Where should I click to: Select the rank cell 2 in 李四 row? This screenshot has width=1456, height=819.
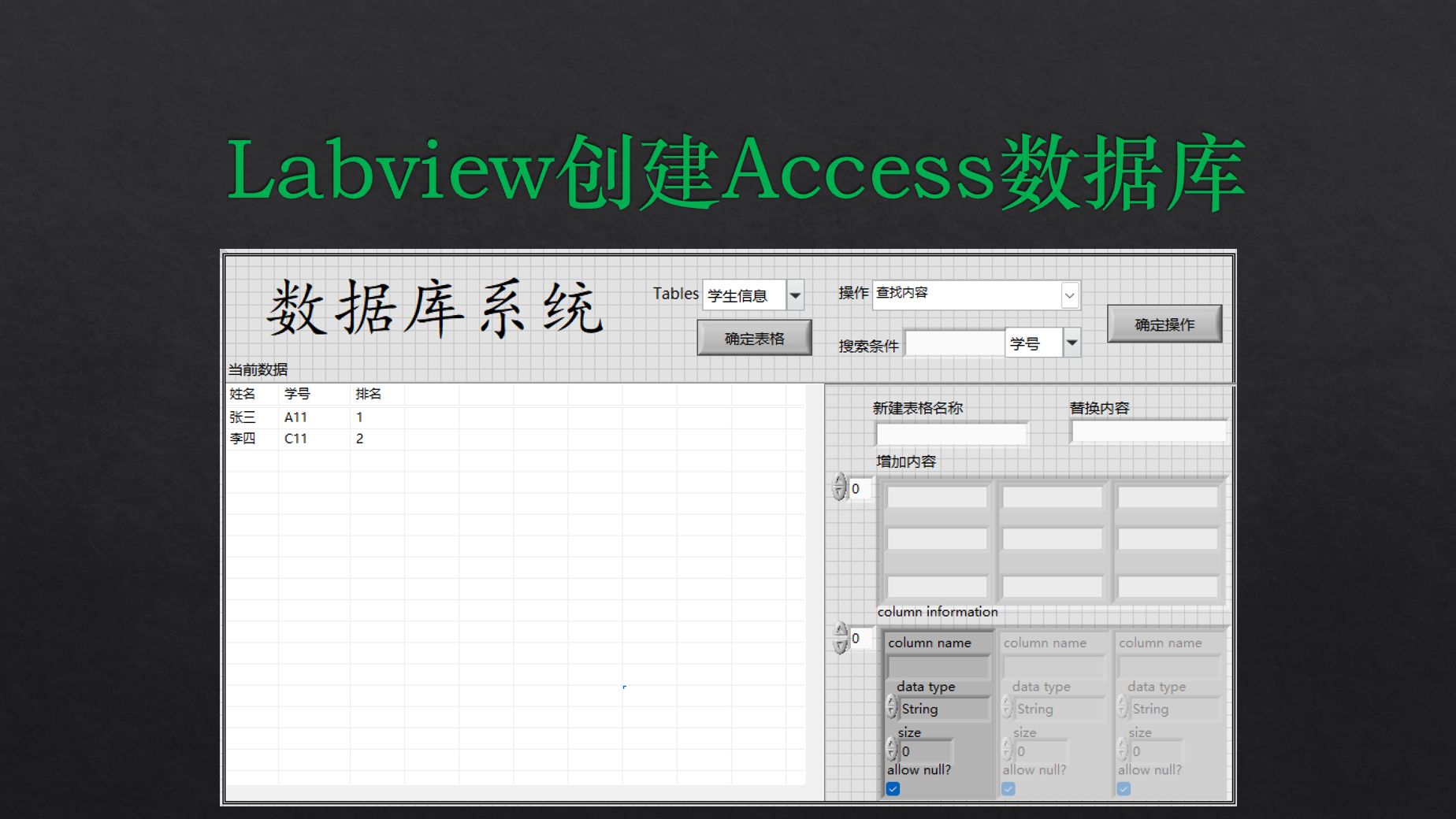tap(359, 439)
